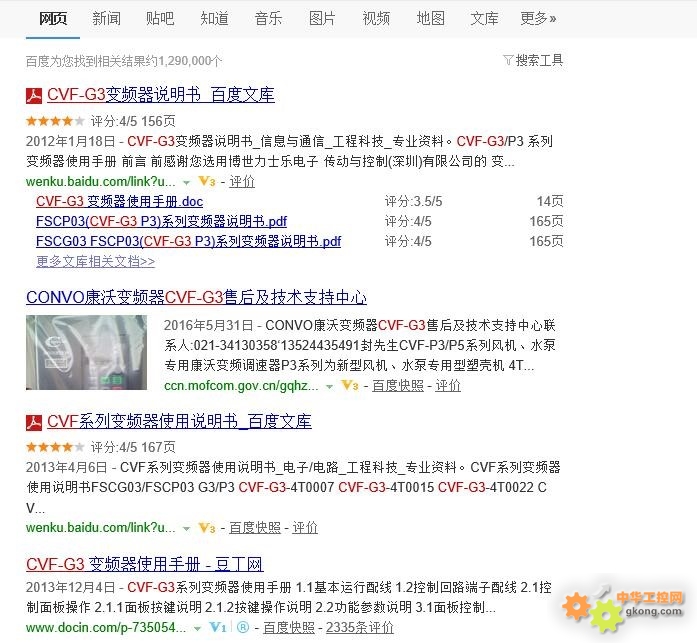Open CVF-G3变频器说明书_百度文库 result

(161, 95)
